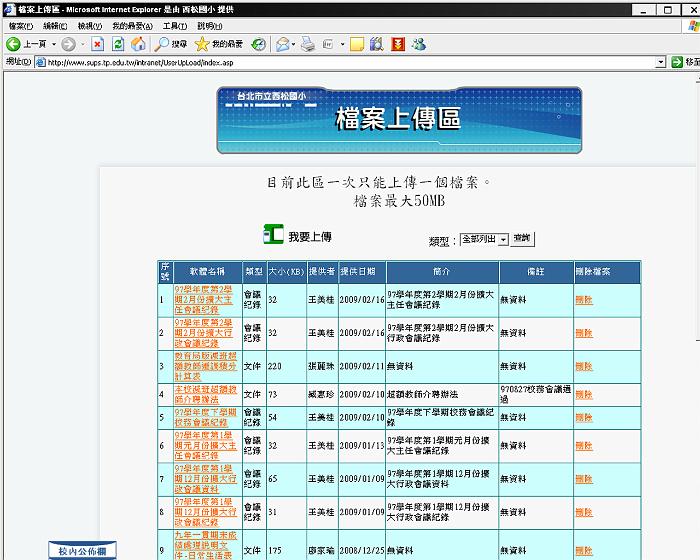The height and width of the screenshot is (560, 700).
Task: Click the 大小(KB) column header
Action: (x=286, y=271)
